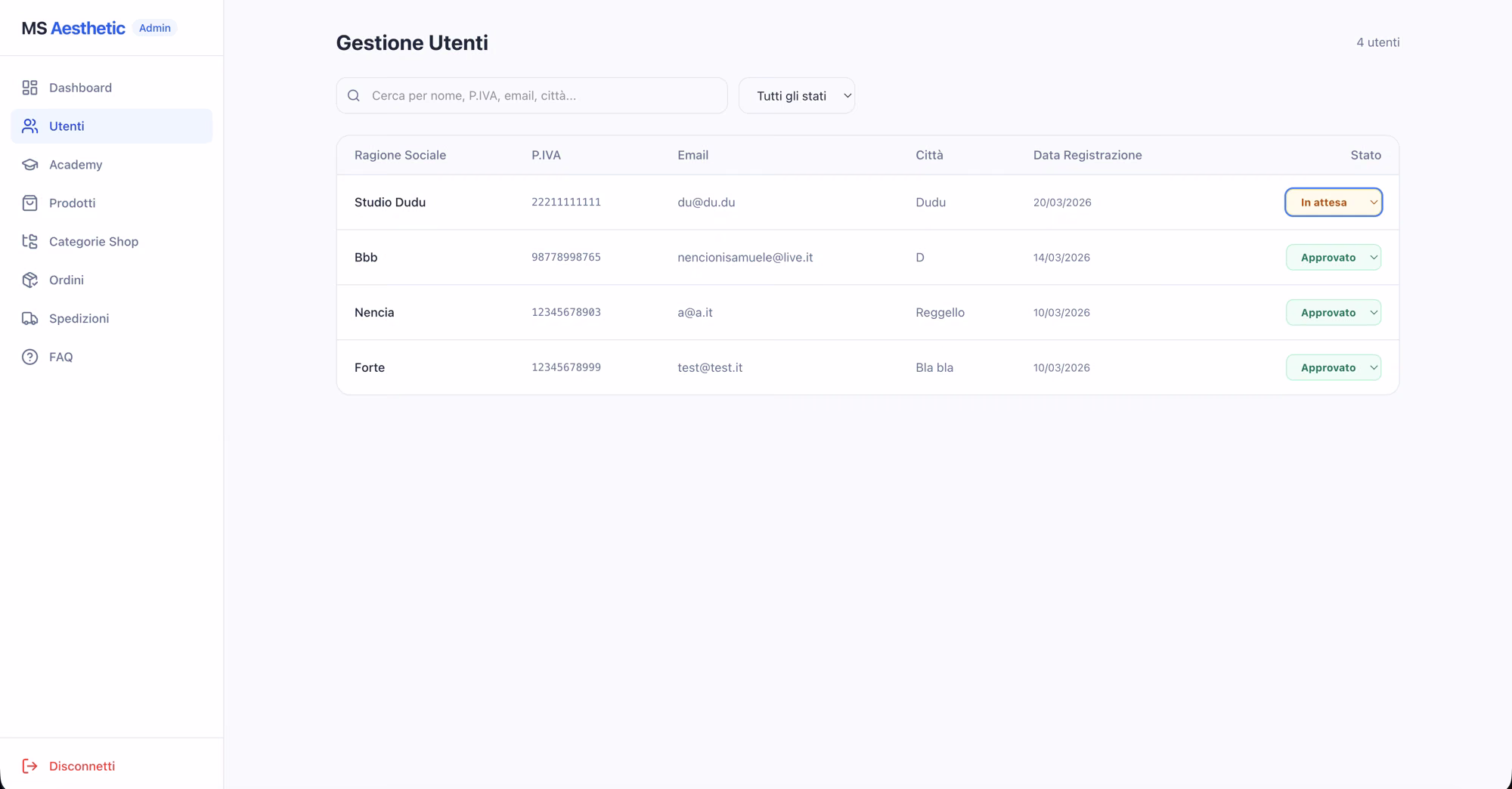Click the MS Aesthetic logo
The image size is (1512, 789).
pyautogui.click(x=73, y=28)
